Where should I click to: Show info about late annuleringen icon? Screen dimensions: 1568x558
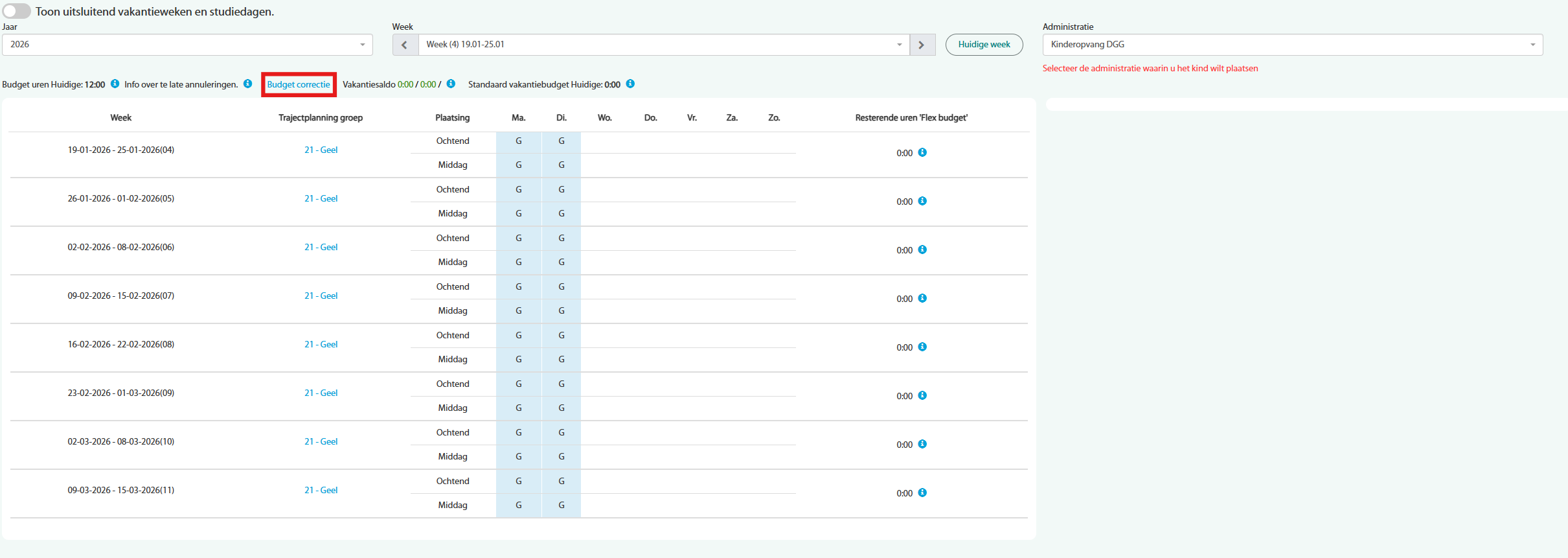tap(247, 84)
